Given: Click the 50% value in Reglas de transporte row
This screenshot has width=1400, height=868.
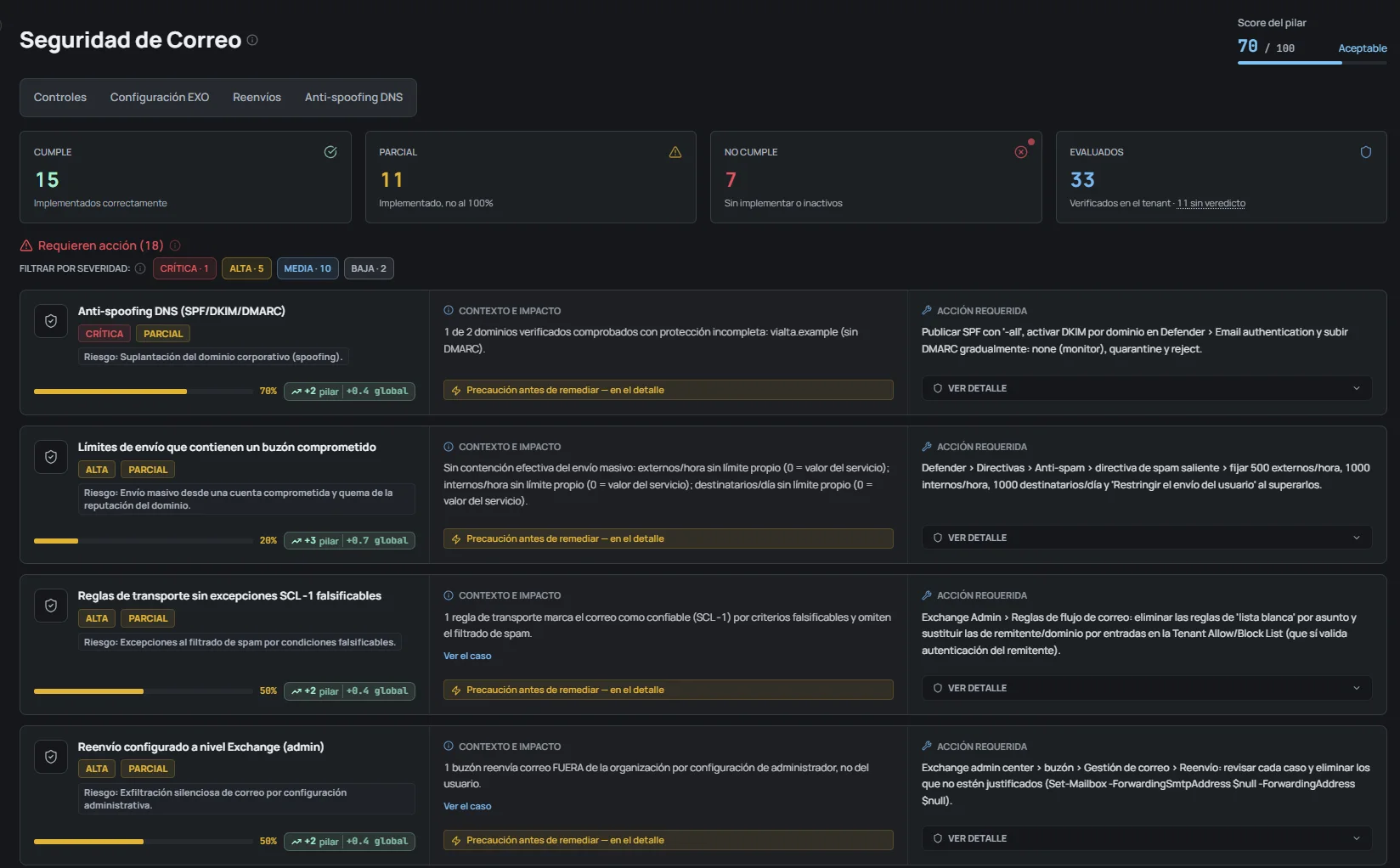Looking at the screenshot, I should (x=268, y=691).
